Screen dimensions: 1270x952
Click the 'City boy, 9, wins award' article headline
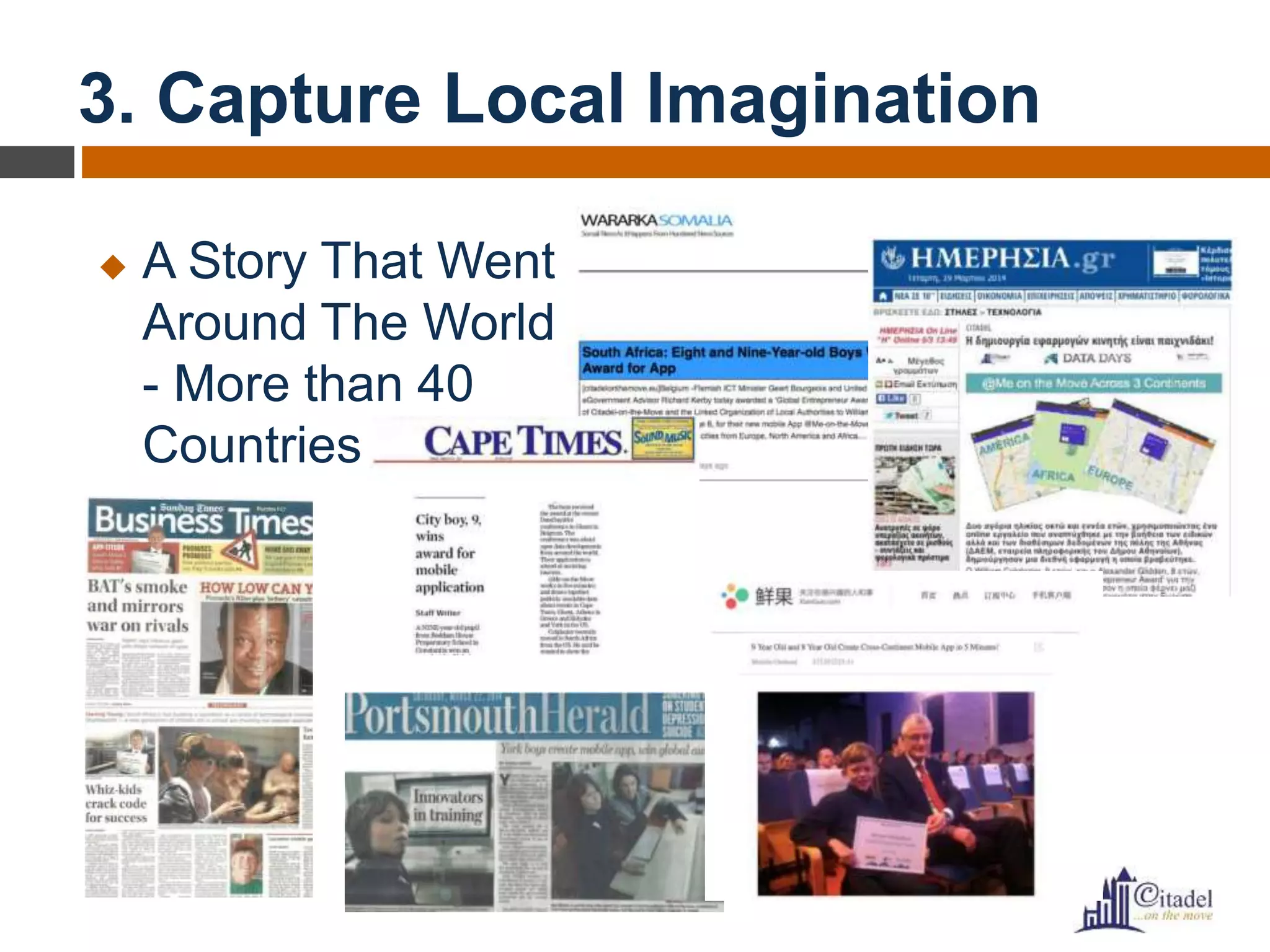click(449, 553)
